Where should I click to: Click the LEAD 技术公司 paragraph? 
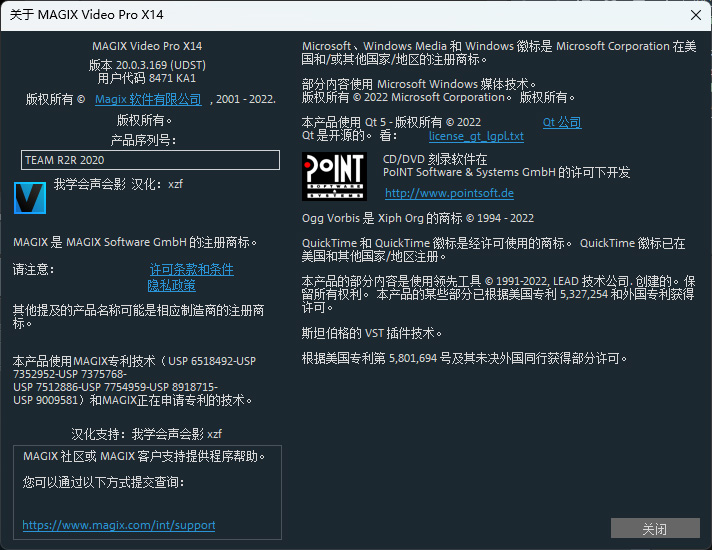498,294
